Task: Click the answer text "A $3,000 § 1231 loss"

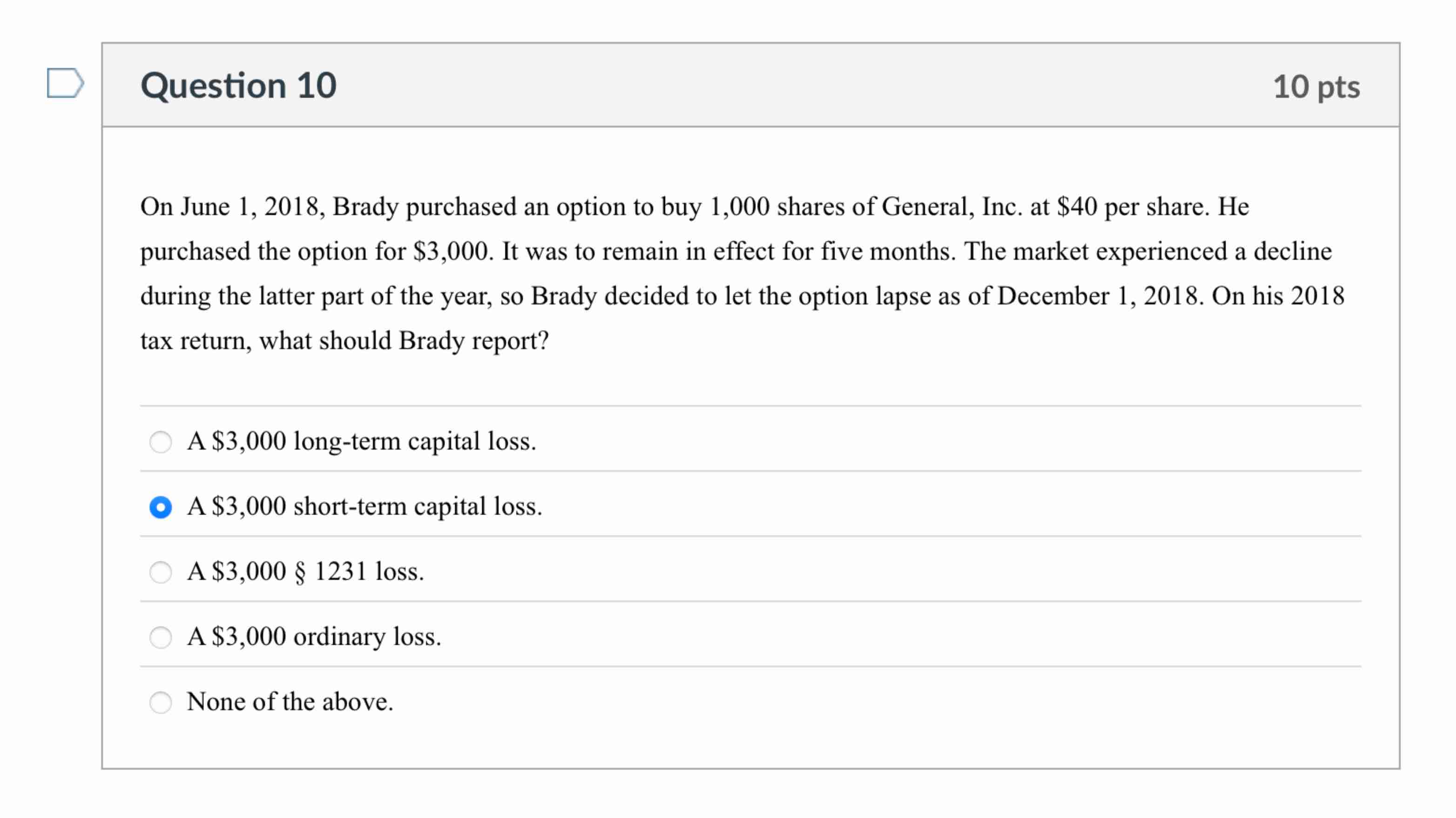Action: pos(305,571)
